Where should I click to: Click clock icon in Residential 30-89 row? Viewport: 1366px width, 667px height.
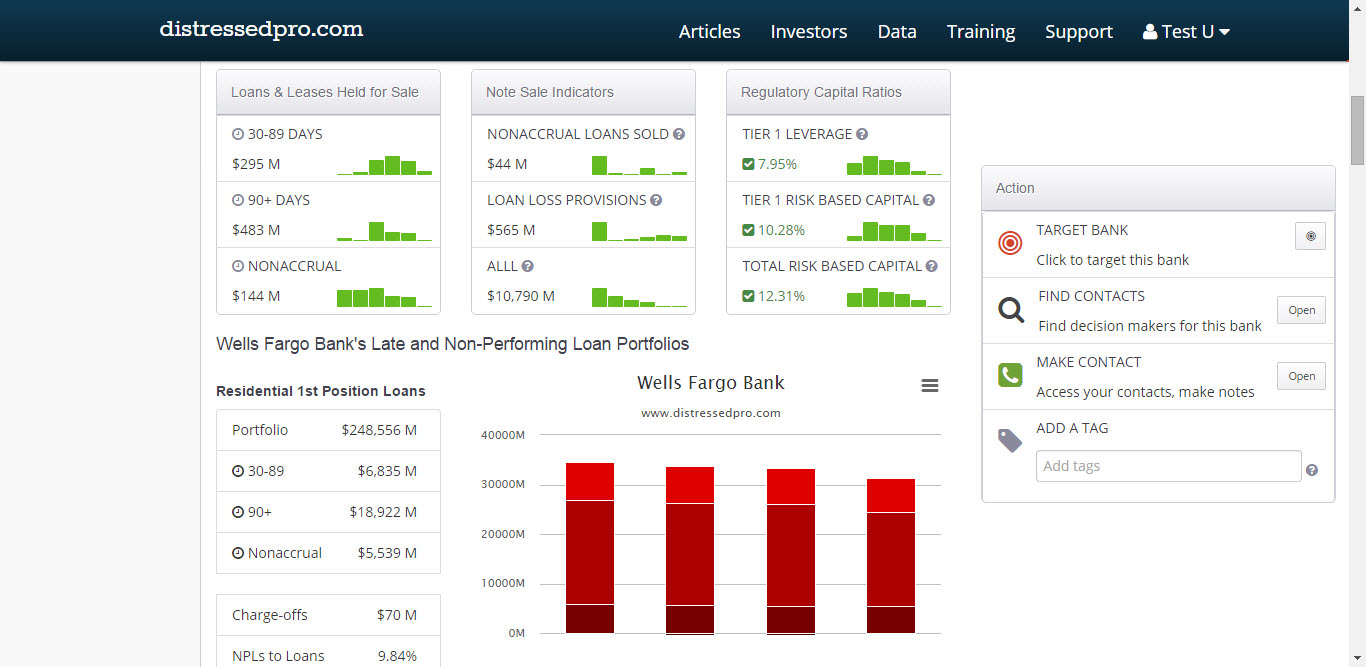[x=238, y=471]
